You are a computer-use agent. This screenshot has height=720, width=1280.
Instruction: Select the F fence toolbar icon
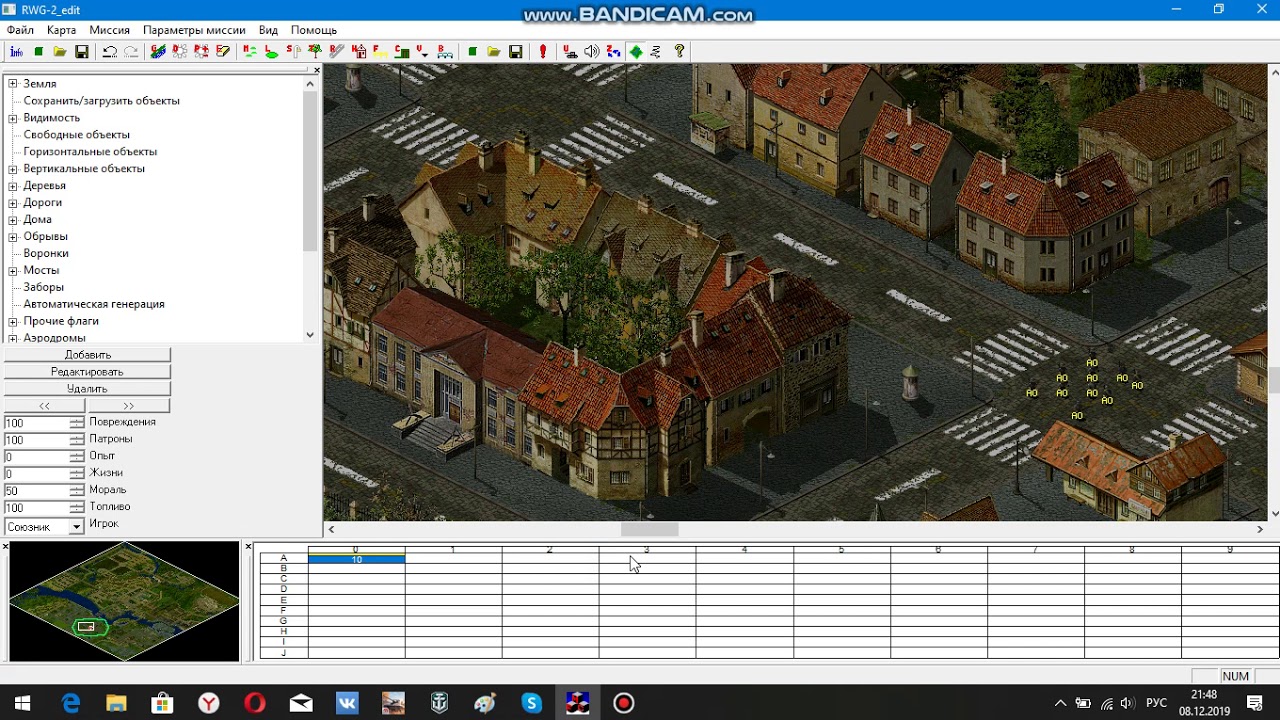[380, 52]
